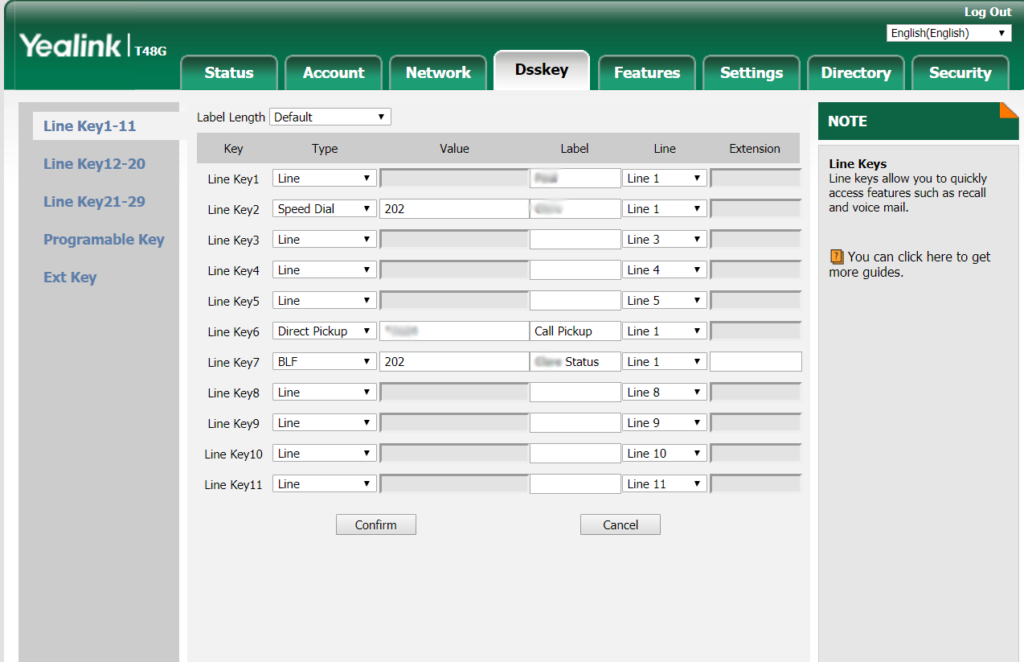This screenshot has height=662, width=1024.
Task: Open the Ext Key sidebar item
Action: [70, 278]
